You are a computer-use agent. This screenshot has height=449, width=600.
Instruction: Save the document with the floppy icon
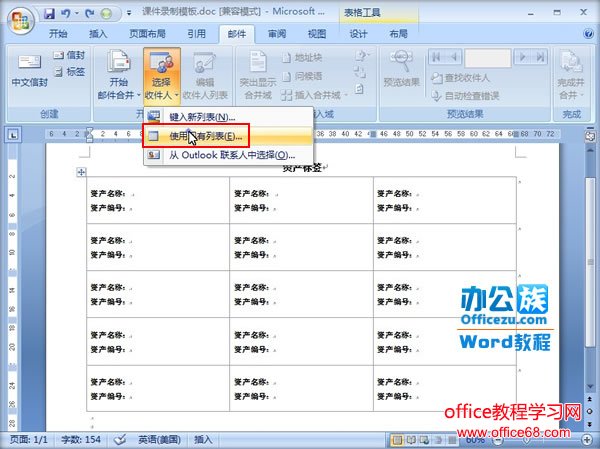click(x=50, y=13)
